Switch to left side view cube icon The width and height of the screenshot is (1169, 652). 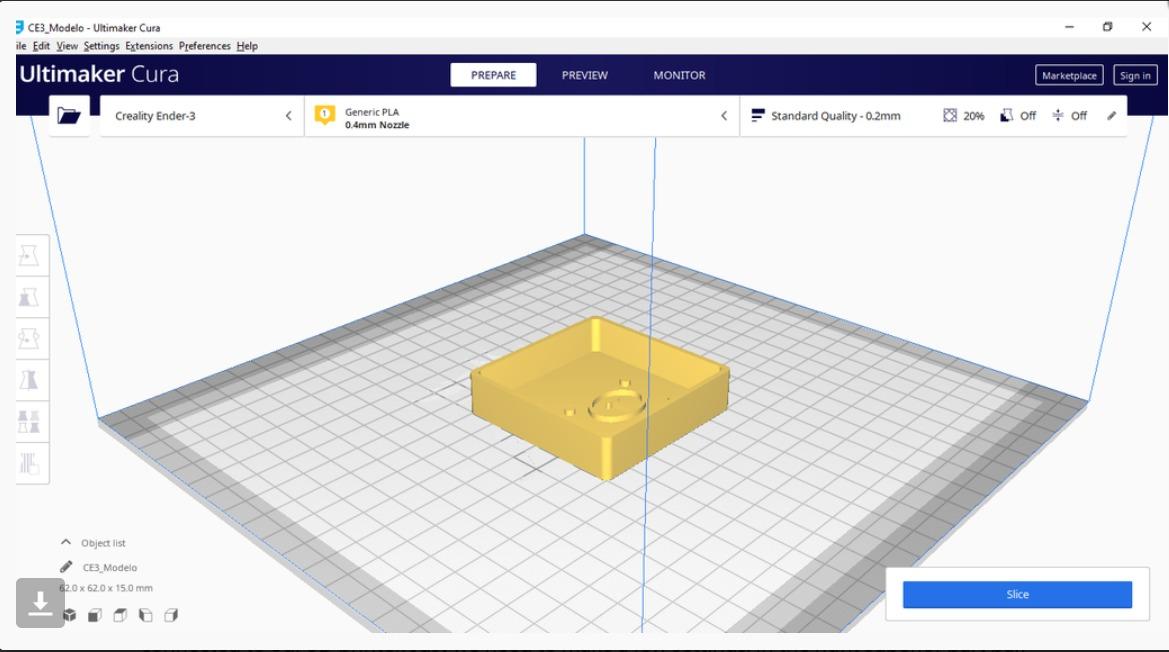click(145, 615)
